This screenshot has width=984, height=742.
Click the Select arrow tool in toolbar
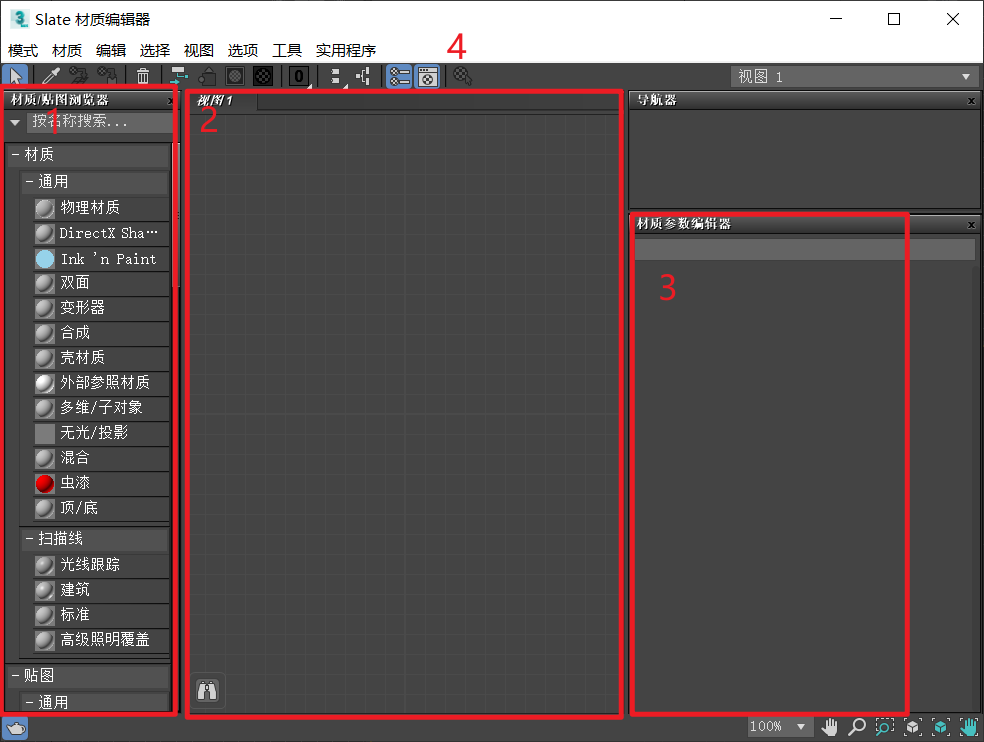(x=15, y=76)
